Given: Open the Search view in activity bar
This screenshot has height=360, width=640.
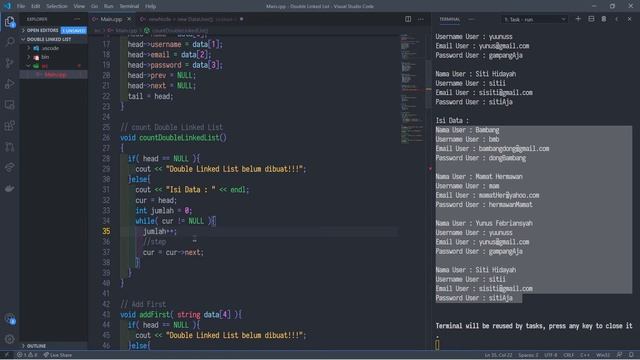Looking at the screenshot, I should 10,42.
